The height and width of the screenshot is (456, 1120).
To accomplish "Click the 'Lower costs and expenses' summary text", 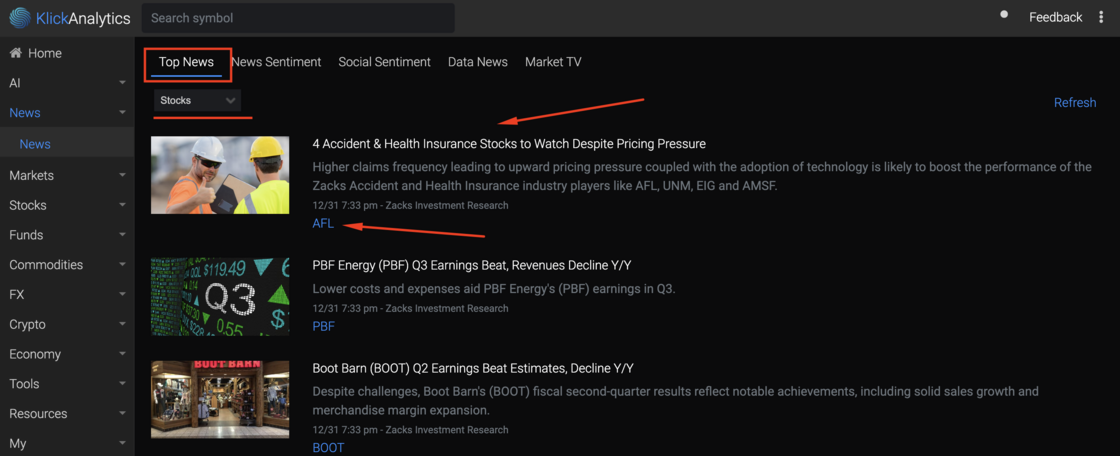I will 494,289.
